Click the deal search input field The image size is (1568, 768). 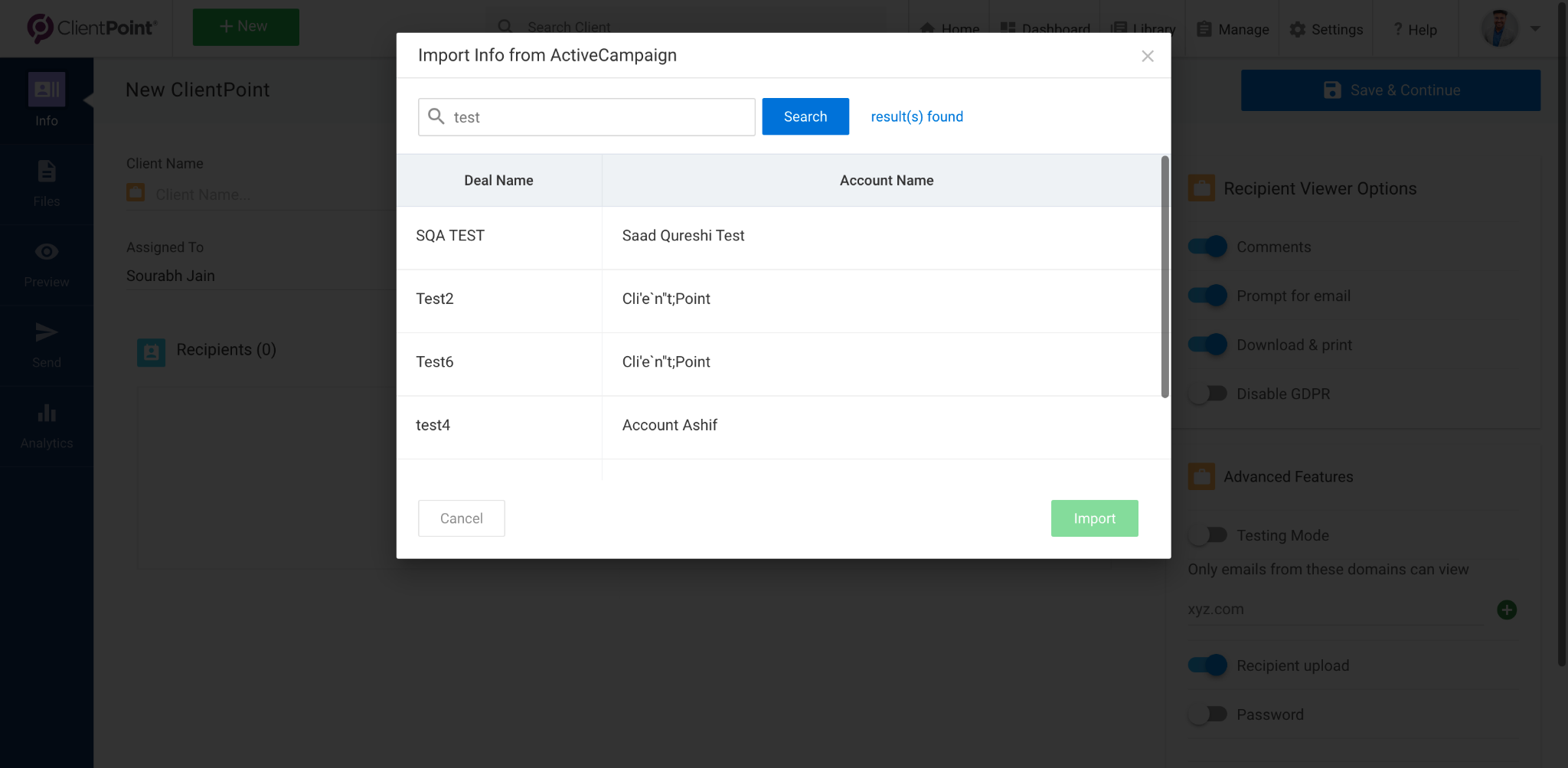(x=586, y=117)
